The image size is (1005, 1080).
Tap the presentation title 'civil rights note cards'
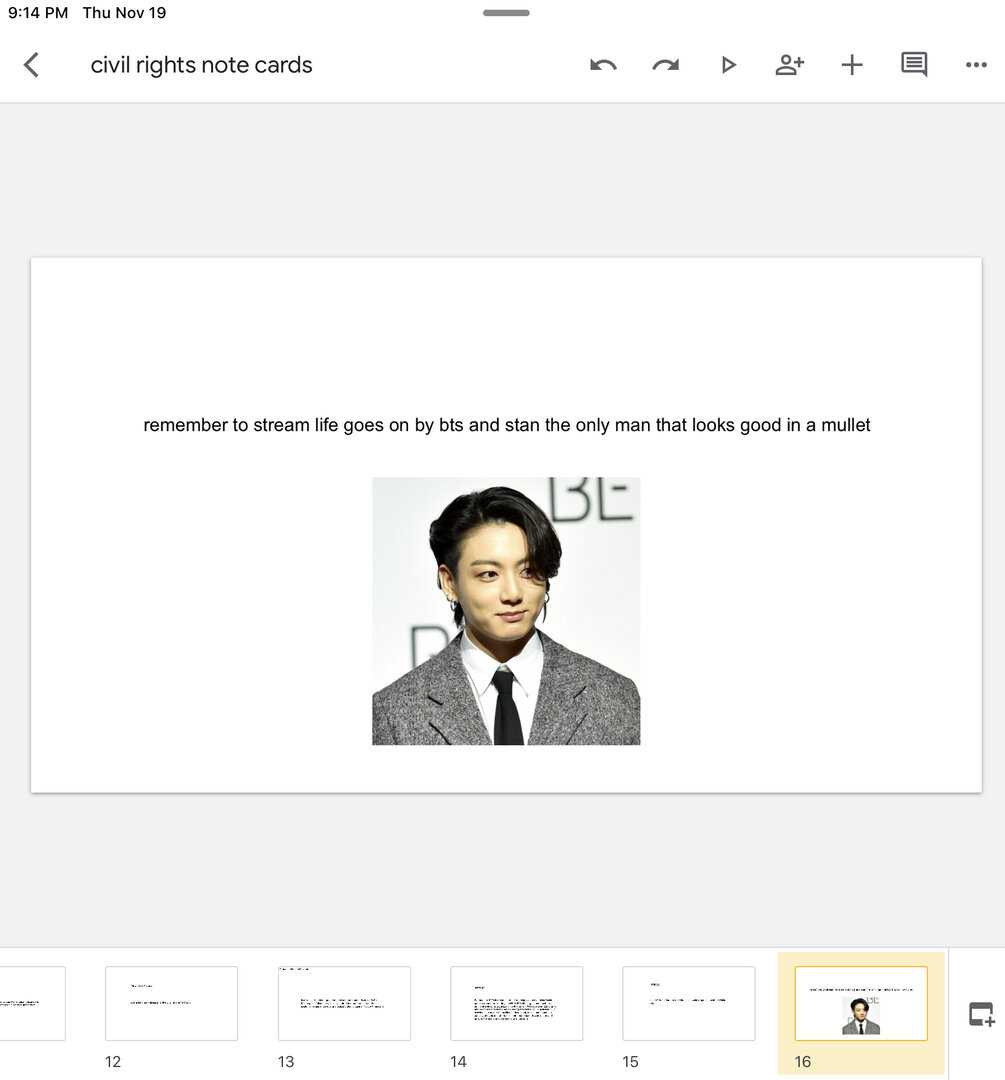pyautogui.click(x=201, y=65)
